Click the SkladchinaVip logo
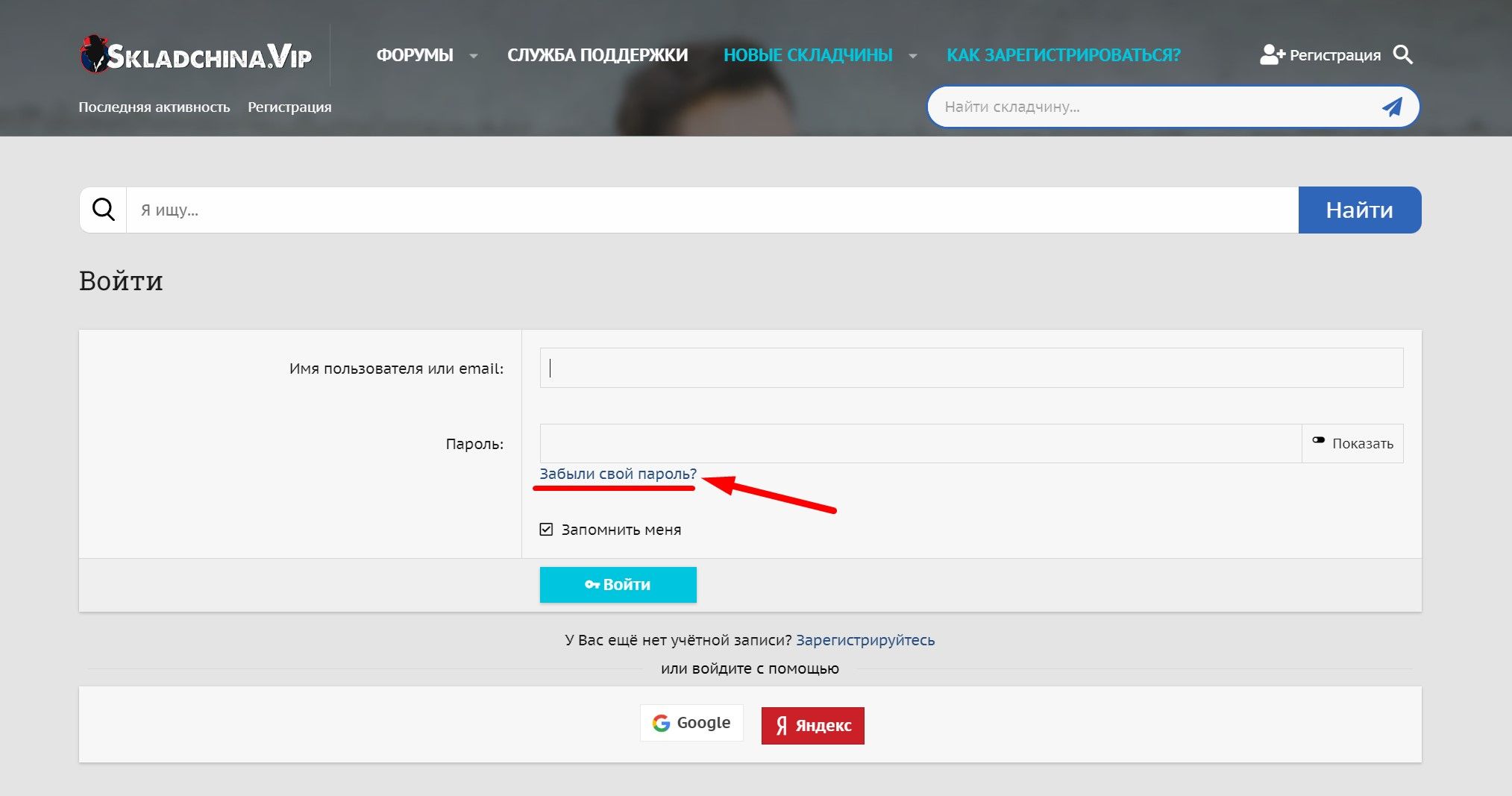The width and height of the screenshot is (1512, 796). point(195,56)
